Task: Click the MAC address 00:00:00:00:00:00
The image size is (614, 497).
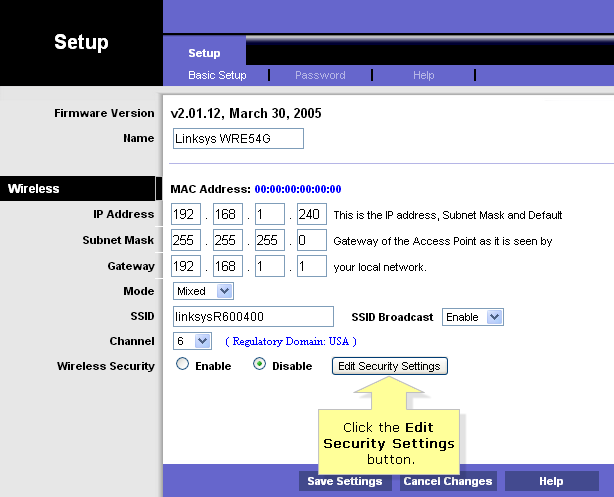Action: tap(298, 189)
